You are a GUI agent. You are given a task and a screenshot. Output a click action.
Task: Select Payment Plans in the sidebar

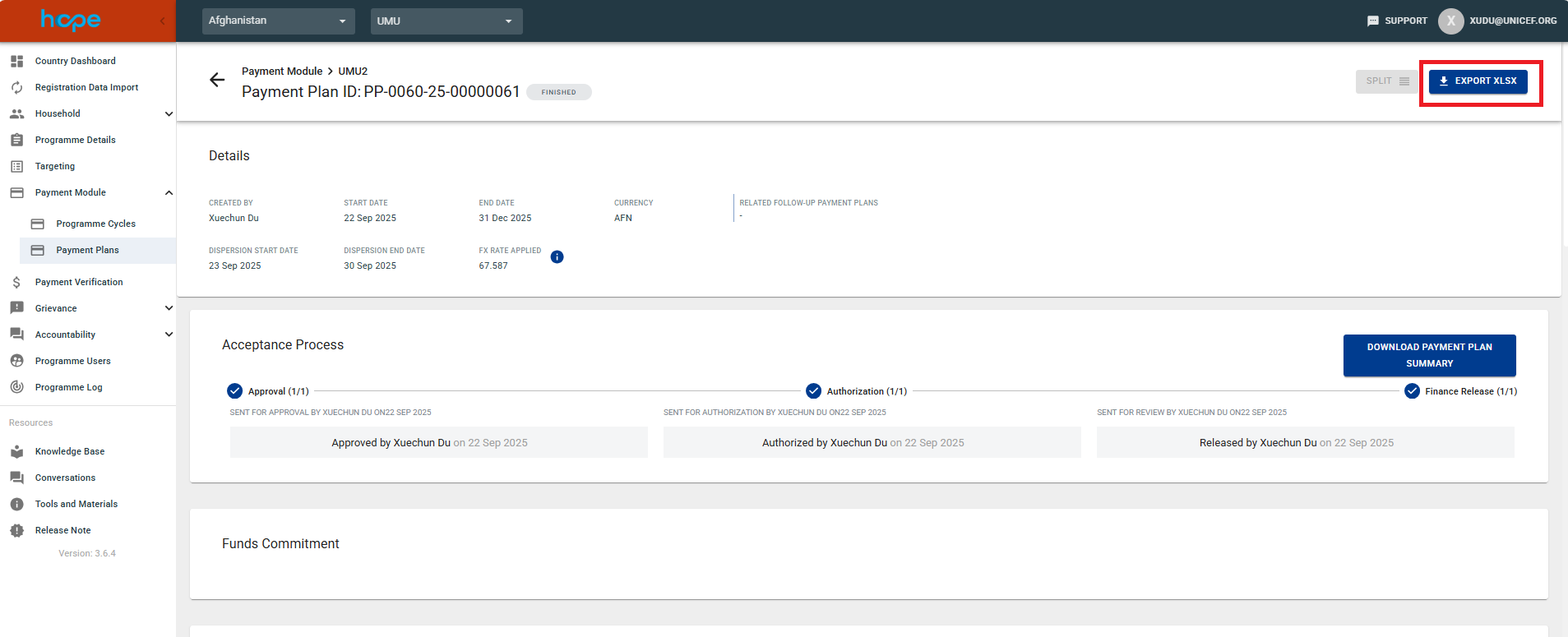click(87, 250)
